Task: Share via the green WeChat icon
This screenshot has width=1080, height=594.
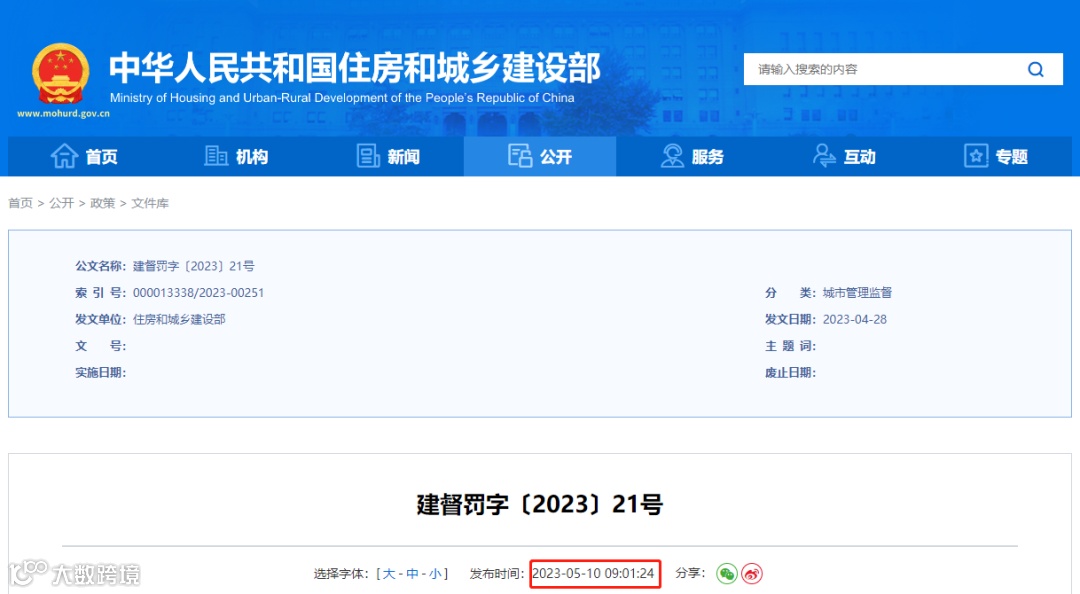Action: click(727, 573)
